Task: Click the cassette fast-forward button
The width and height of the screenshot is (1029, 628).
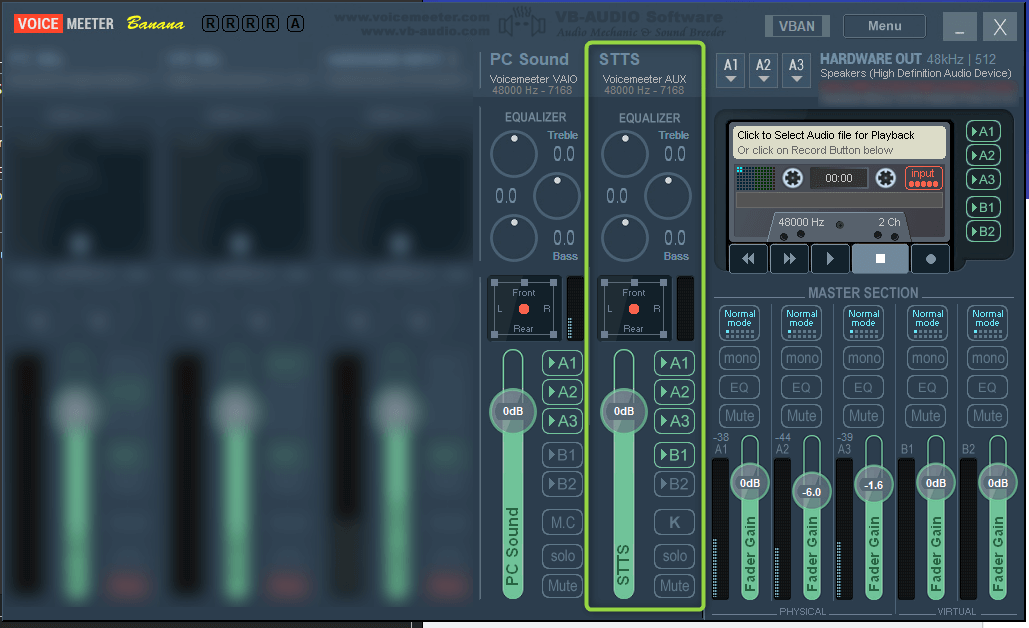Action: coord(789,259)
